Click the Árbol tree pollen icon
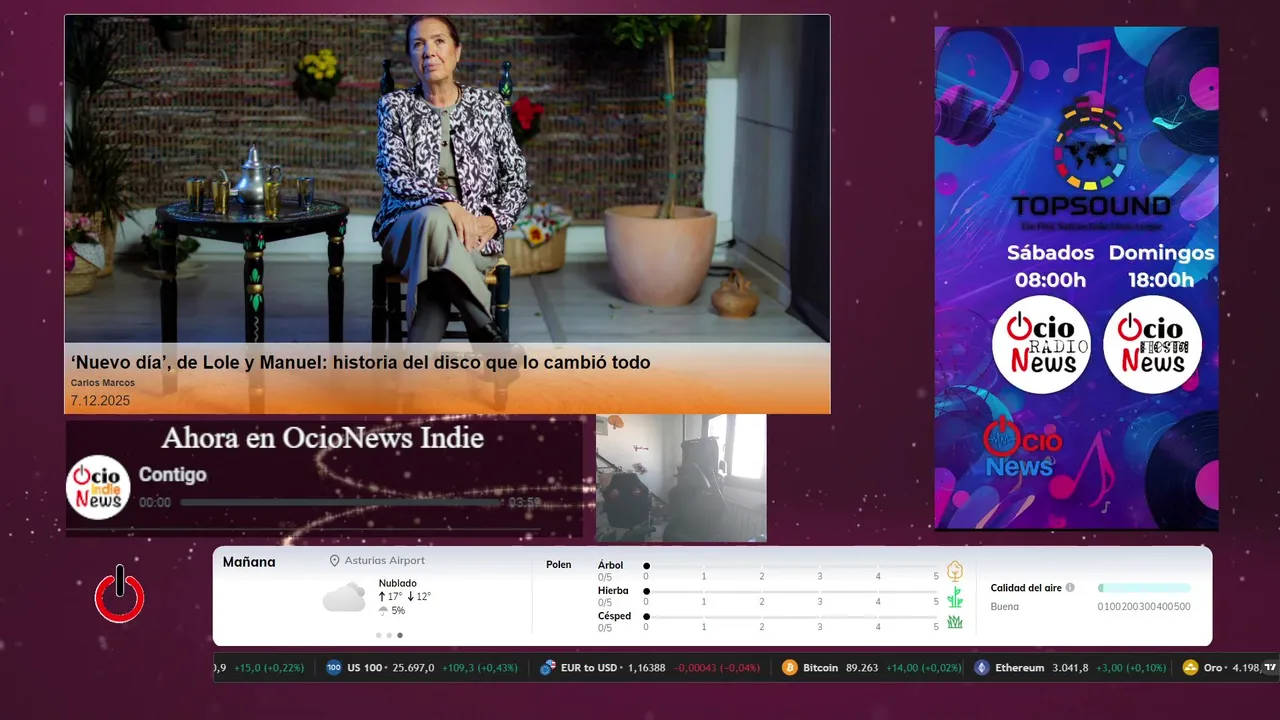Screen dimensions: 1280x720 [955, 571]
